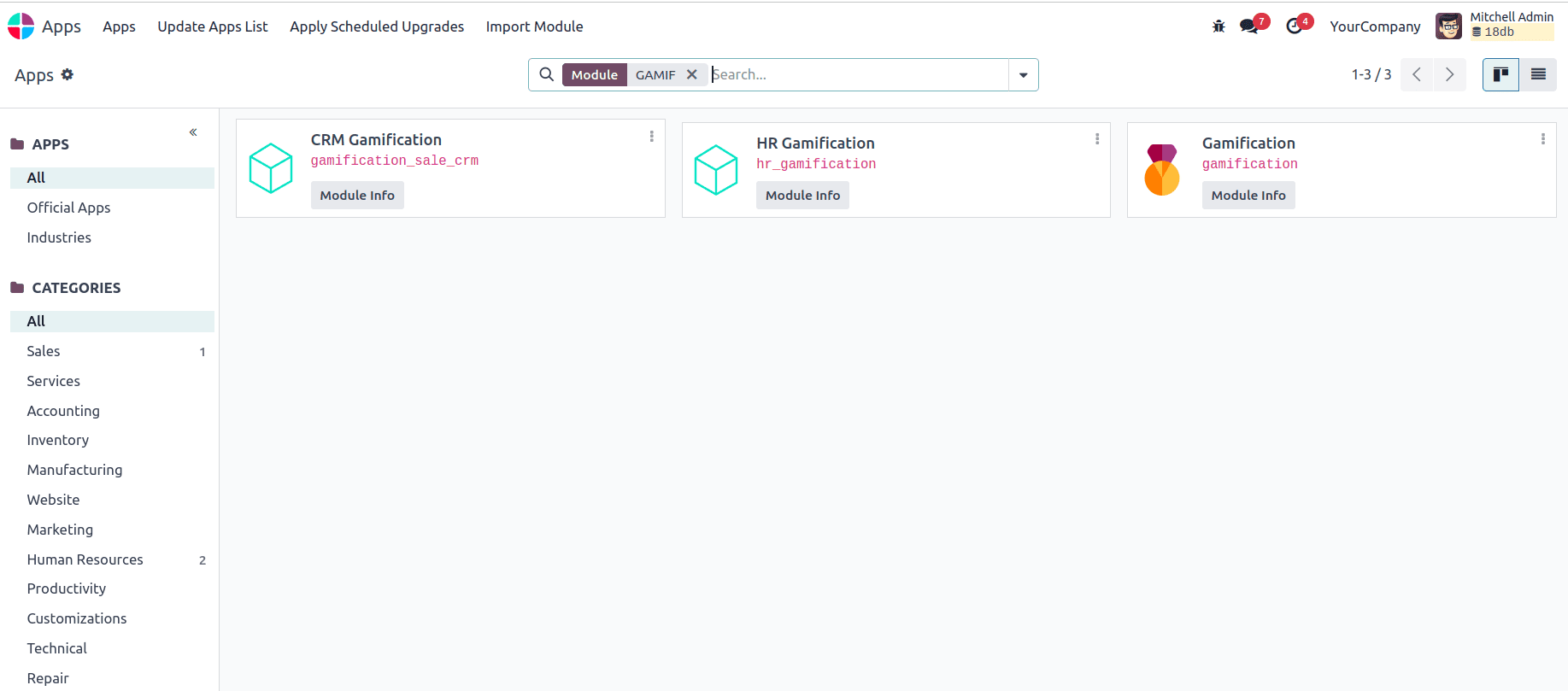Open Apply Scheduled Upgrades menu
The height and width of the screenshot is (691, 1568).
(x=377, y=26)
